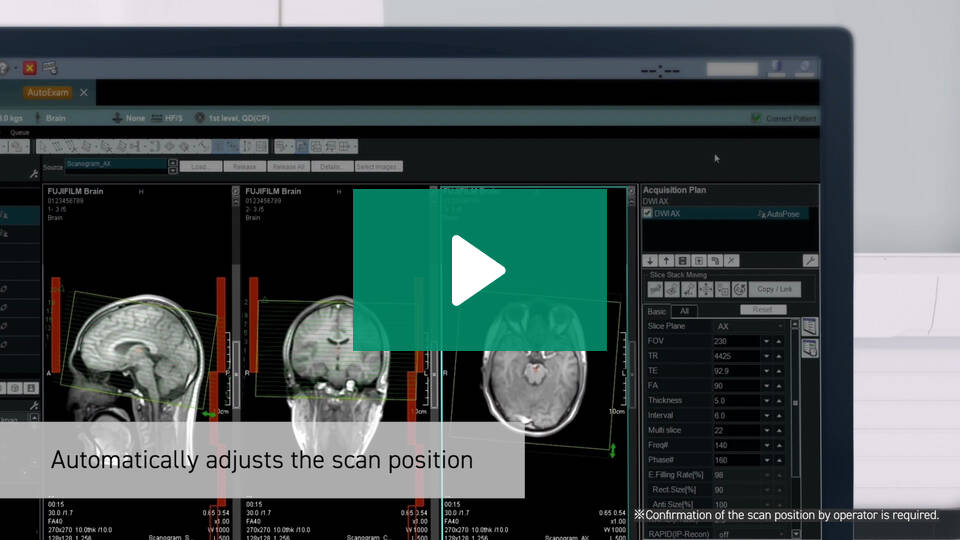Delete the protocol with the X icon in Acquisition Plan
This screenshot has height=540, width=960.
click(731, 261)
